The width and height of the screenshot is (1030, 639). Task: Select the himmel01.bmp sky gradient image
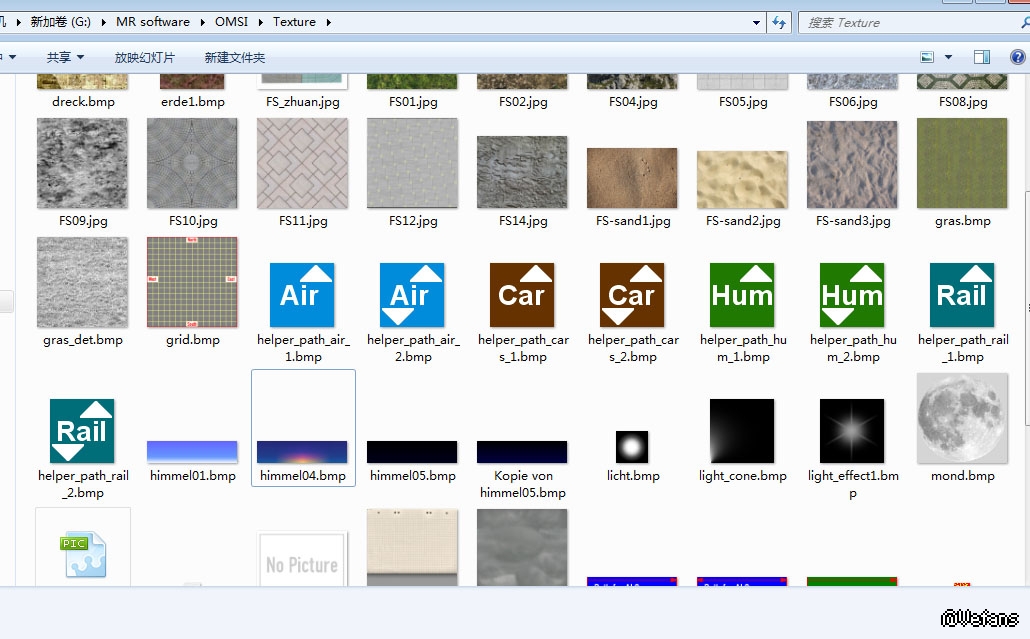point(192,451)
